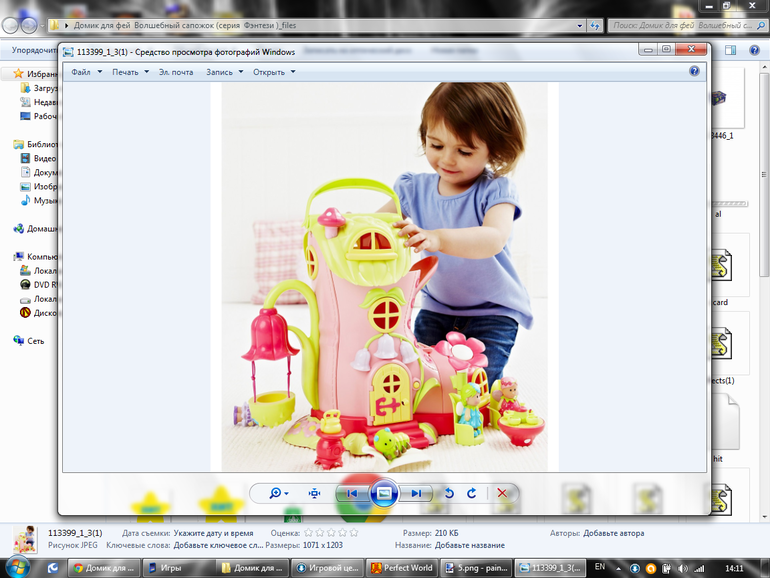The height and width of the screenshot is (578, 770).
Task: Expand the Файл dropdown arrow
Action: tap(100, 72)
